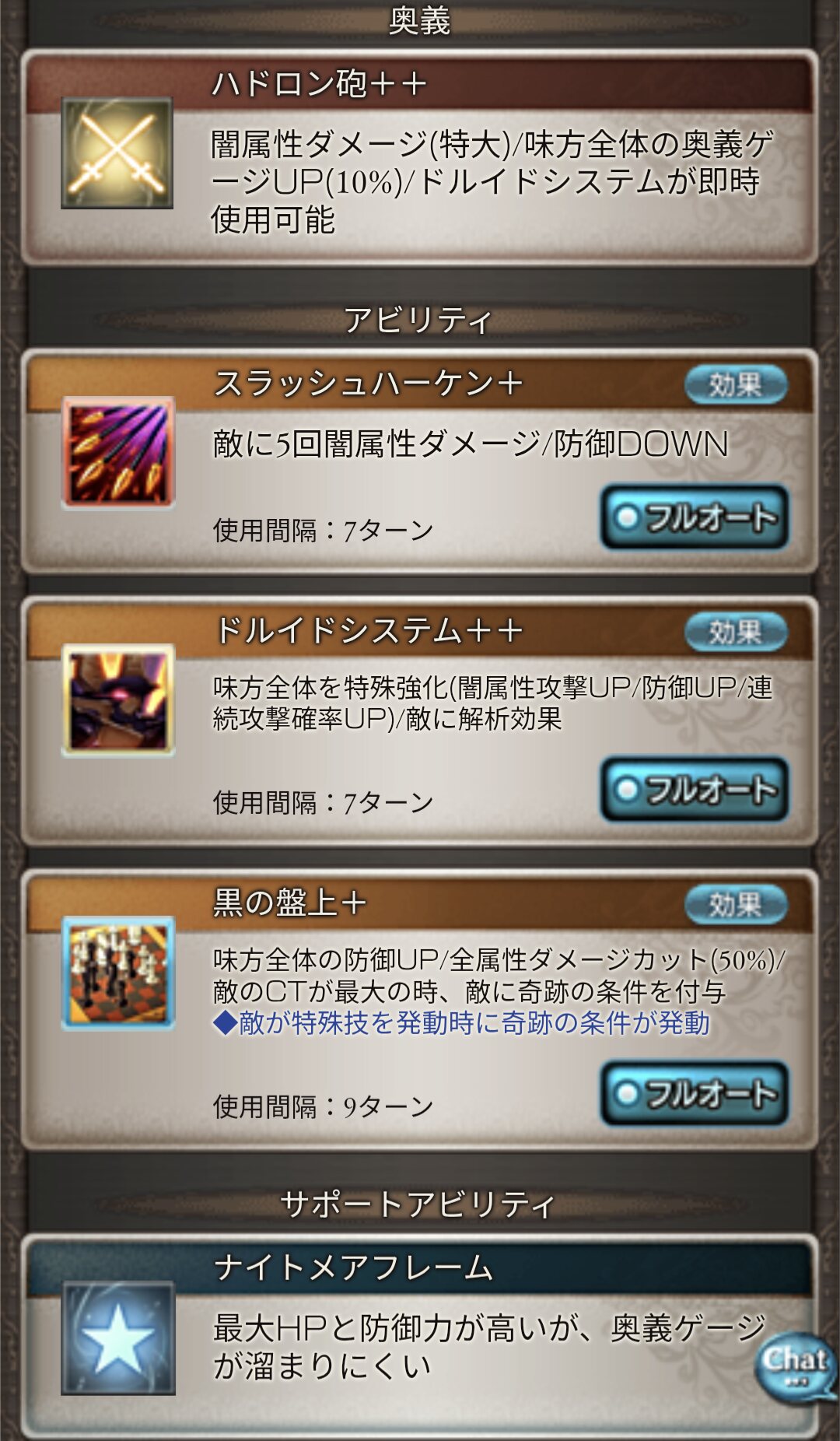Image resolution: width=840 pixels, height=1441 pixels.
Task: Toggle フルオート for スラッシュハーケン+
Action: (x=695, y=517)
